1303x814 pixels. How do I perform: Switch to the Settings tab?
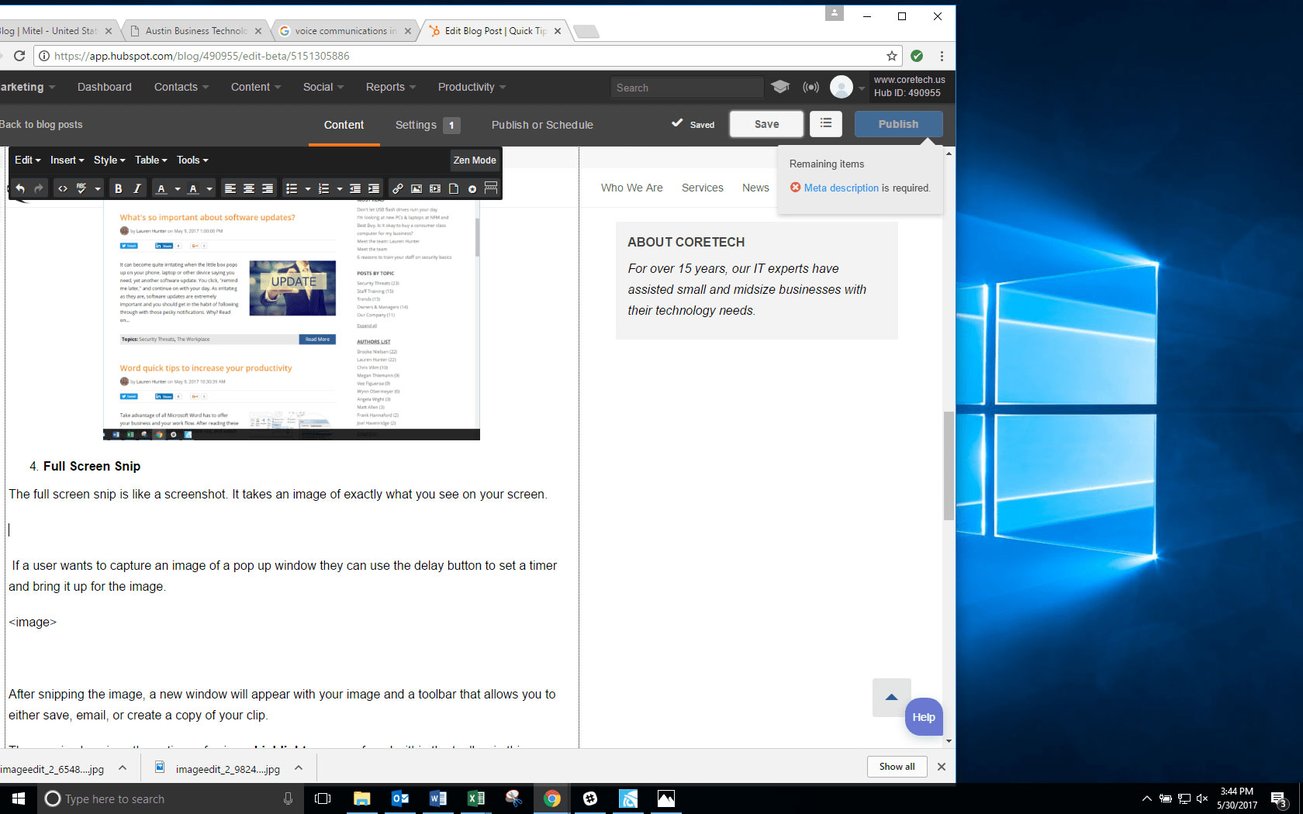(x=418, y=124)
